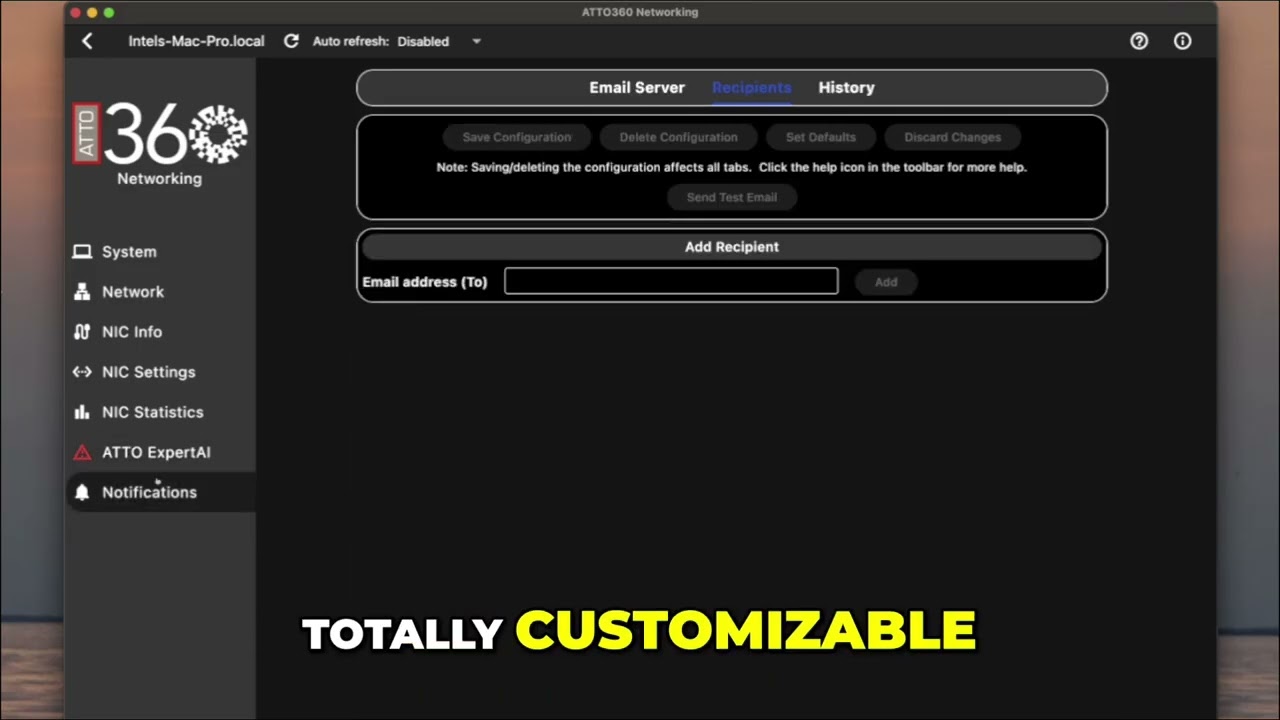Screen dimensions: 1280x720
Task: Select the Recipients tab
Action: point(751,87)
